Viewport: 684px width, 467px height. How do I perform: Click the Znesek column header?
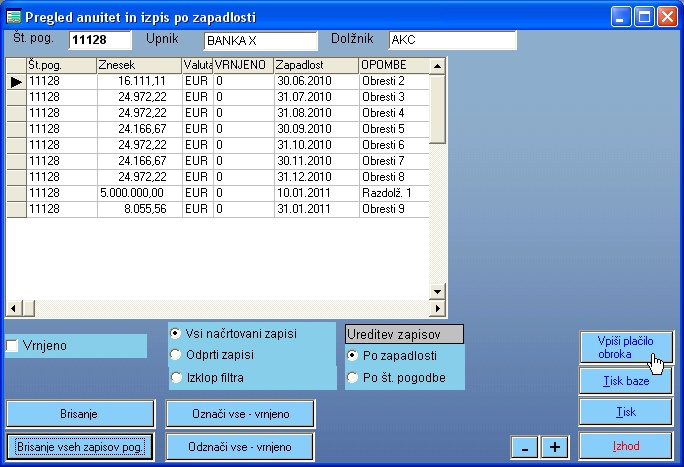[139, 65]
